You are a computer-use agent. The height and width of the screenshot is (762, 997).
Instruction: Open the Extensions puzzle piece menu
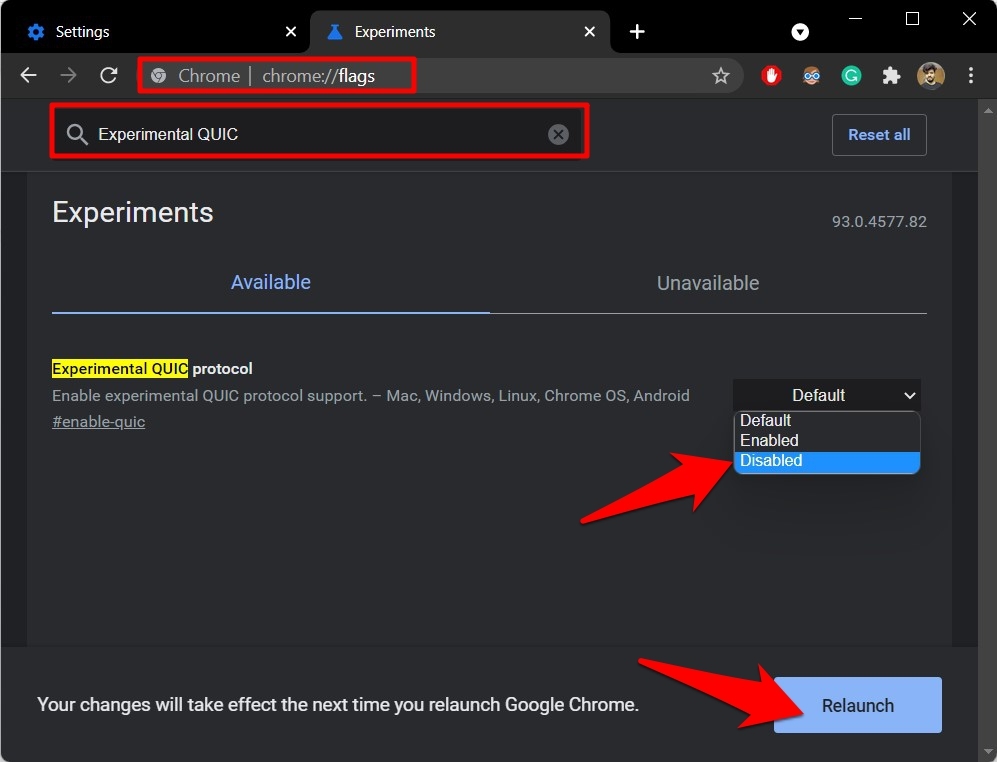891,75
